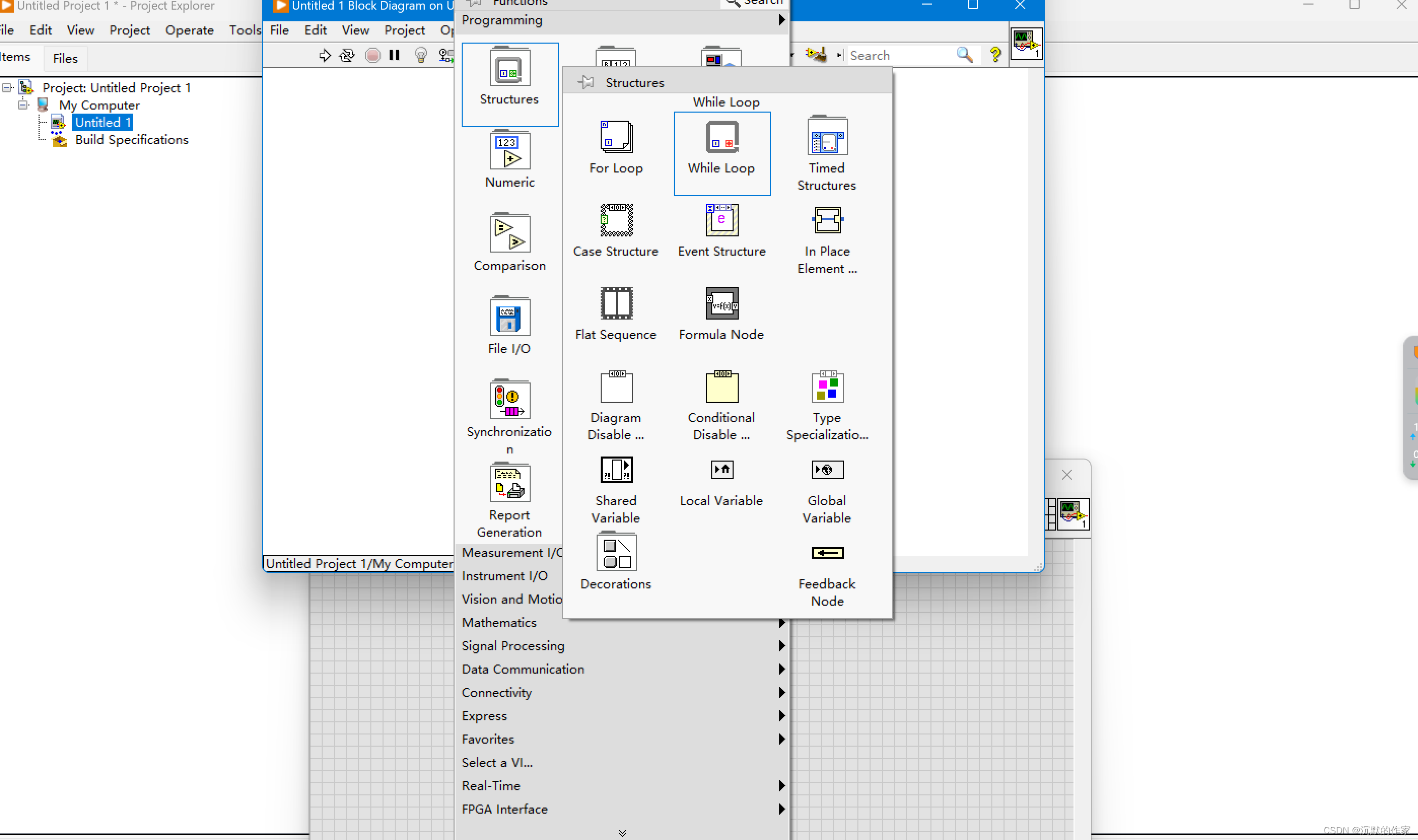Open the Decorations subpalette

click(616, 551)
